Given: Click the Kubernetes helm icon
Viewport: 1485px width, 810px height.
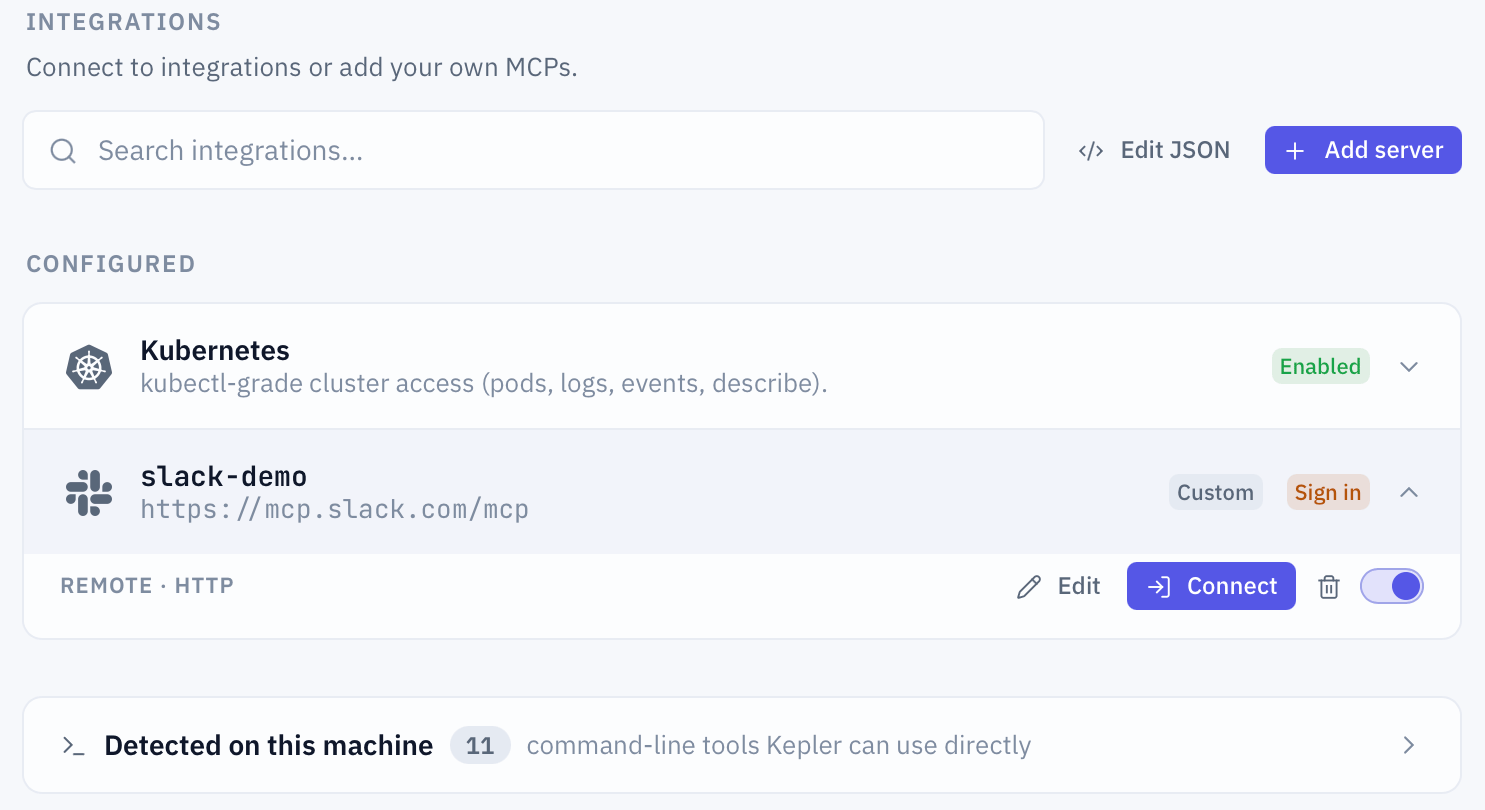Looking at the screenshot, I should pyautogui.click(x=88, y=366).
